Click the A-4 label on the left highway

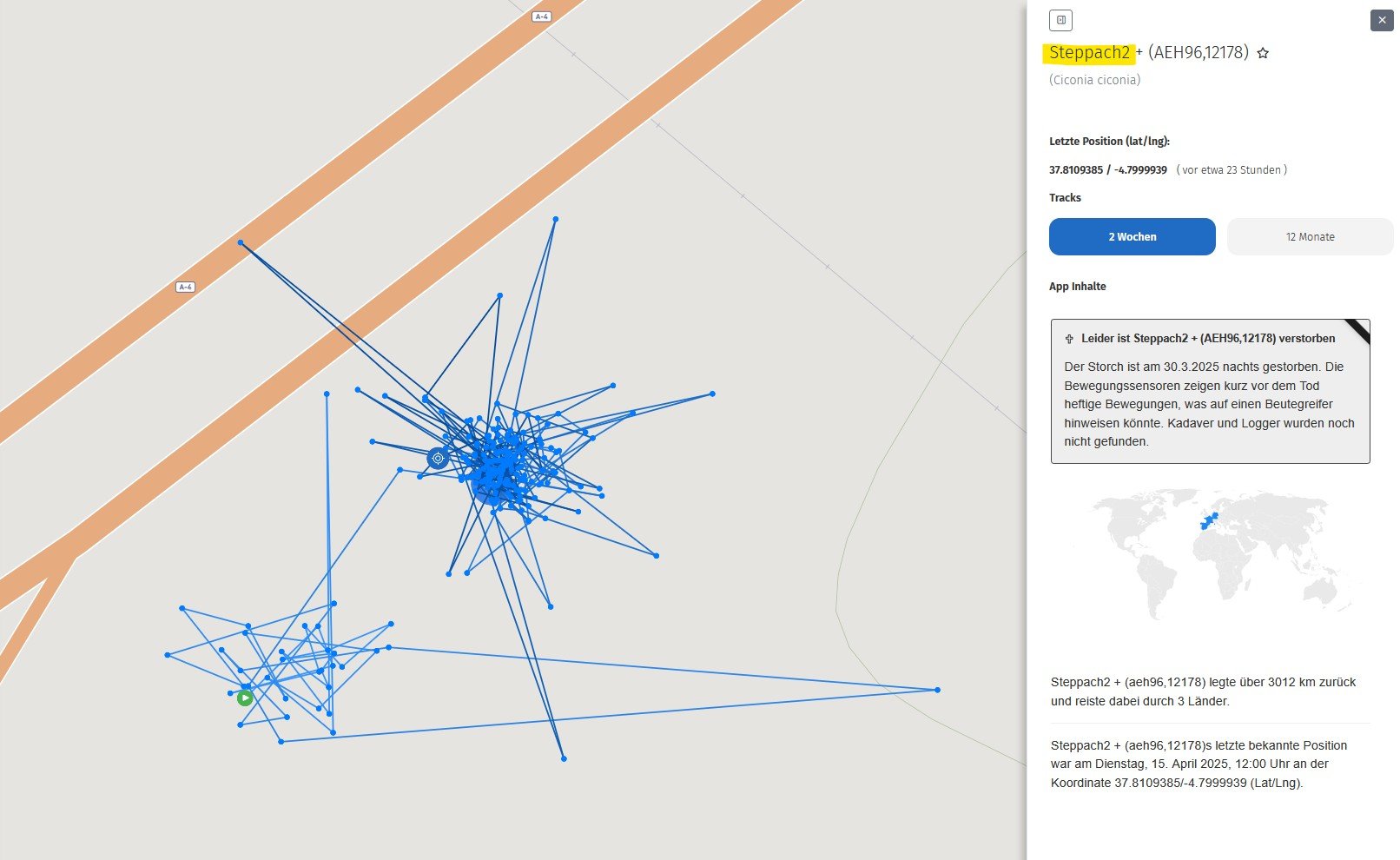click(185, 287)
